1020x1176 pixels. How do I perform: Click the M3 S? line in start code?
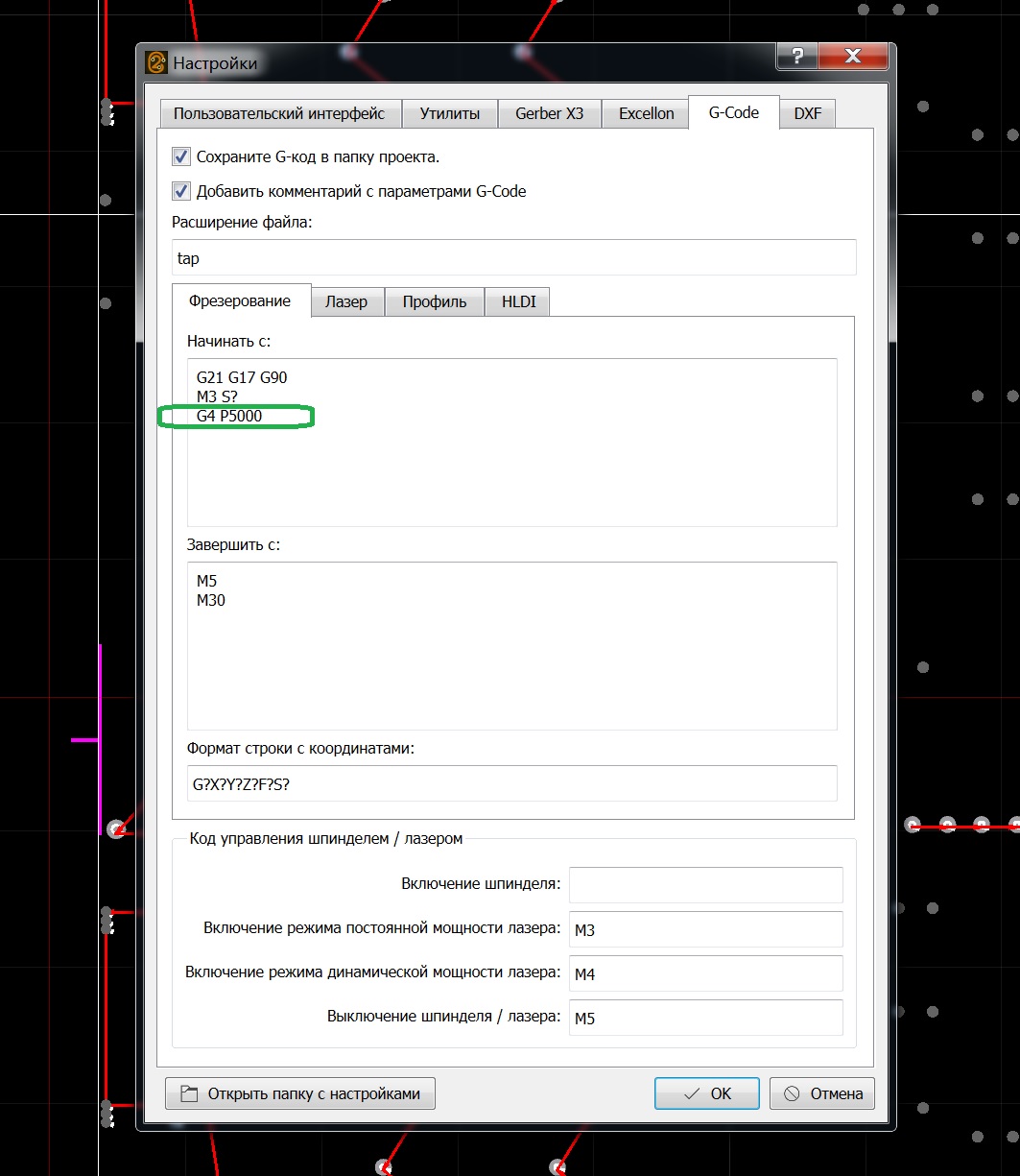pos(217,396)
